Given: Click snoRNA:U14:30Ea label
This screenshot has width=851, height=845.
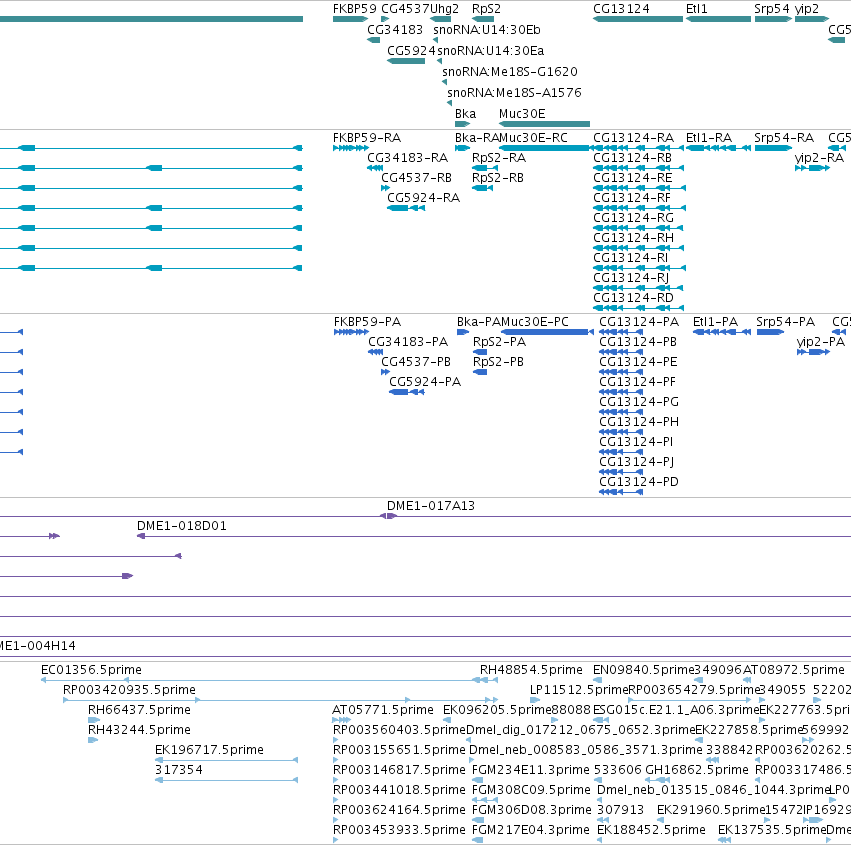Looking at the screenshot, I should tap(491, 51).
